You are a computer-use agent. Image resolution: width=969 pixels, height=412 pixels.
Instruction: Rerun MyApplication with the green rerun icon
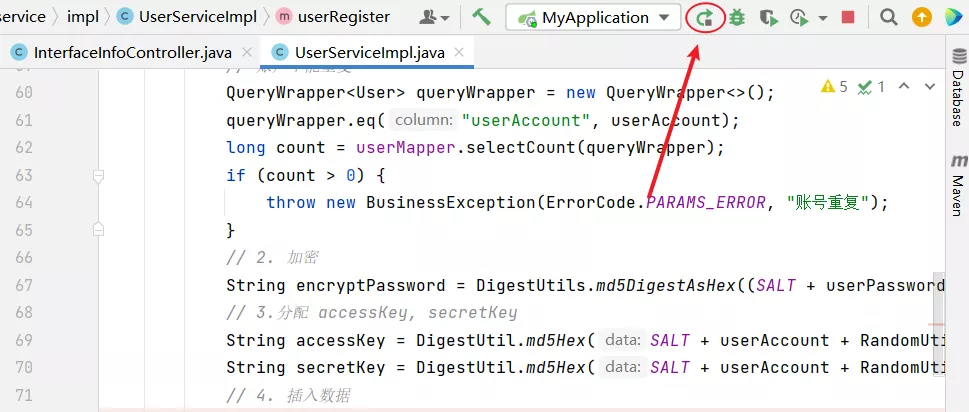tap(705, 18)
